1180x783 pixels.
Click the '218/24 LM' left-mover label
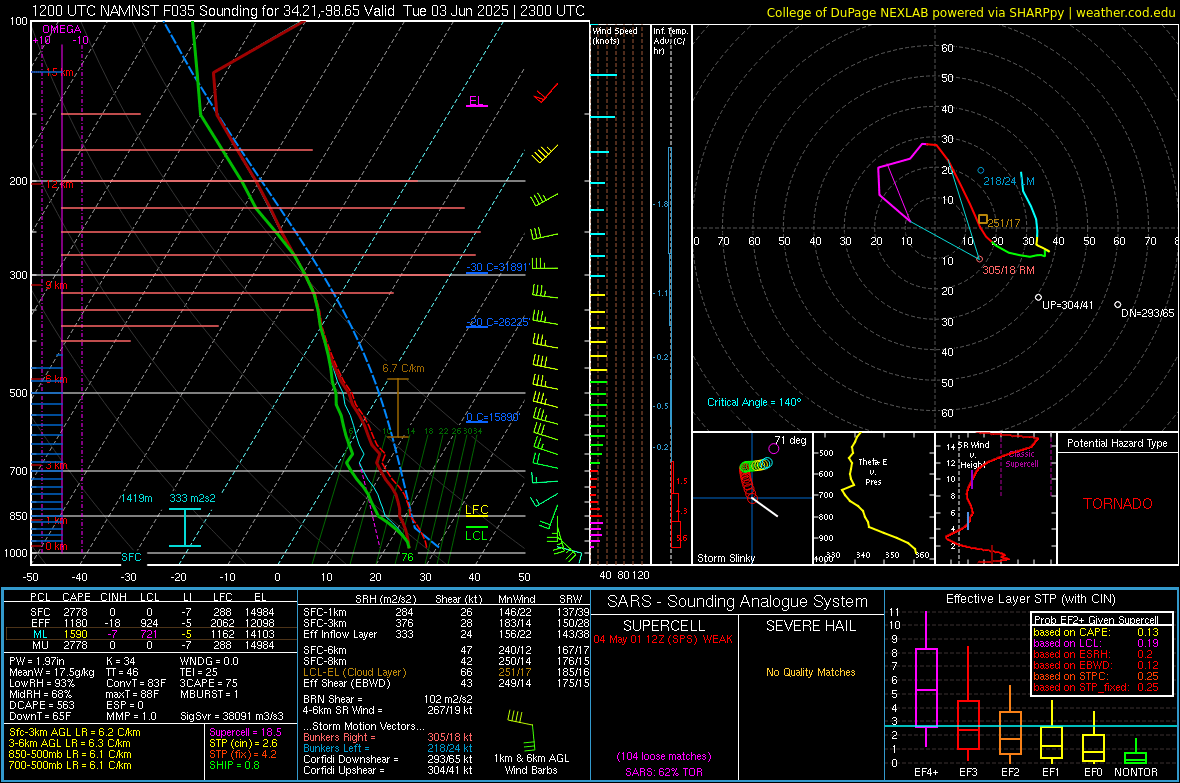1008,181
